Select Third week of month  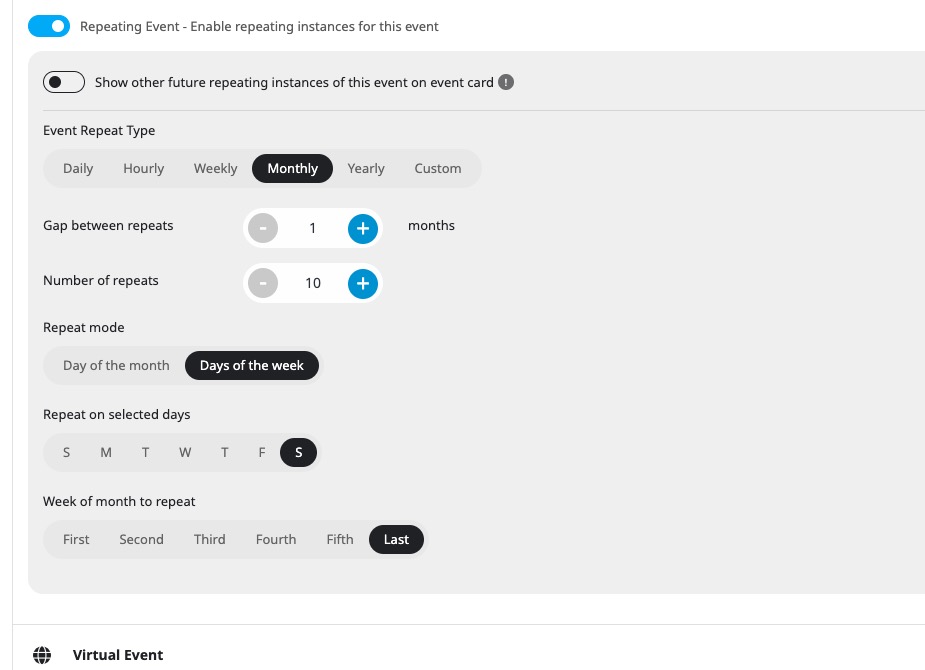pyautogui.click(x=209, y=540)
